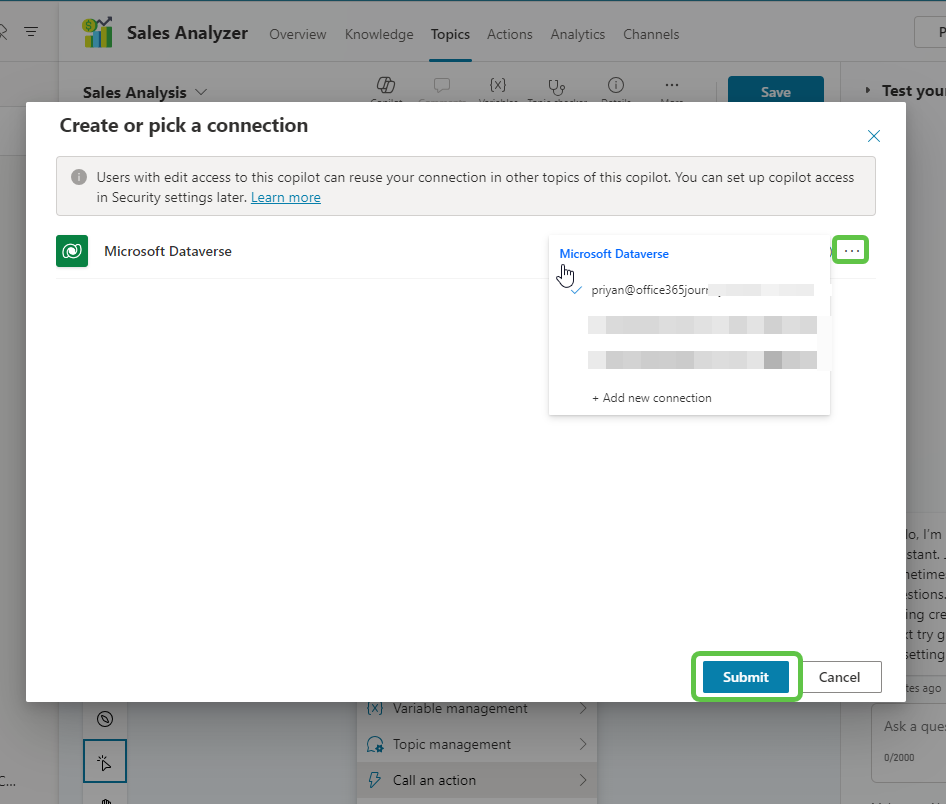This screenshot has width=946, height=804.
Task: Open the Learn more link
Action: click(285, 197)
